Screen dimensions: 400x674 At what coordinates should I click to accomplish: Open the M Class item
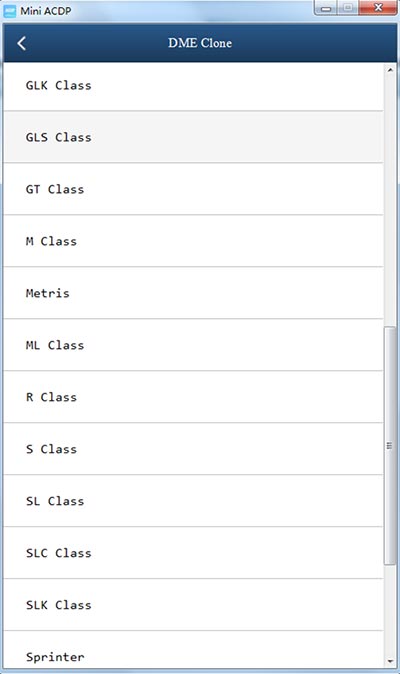(x=193, y=241)
